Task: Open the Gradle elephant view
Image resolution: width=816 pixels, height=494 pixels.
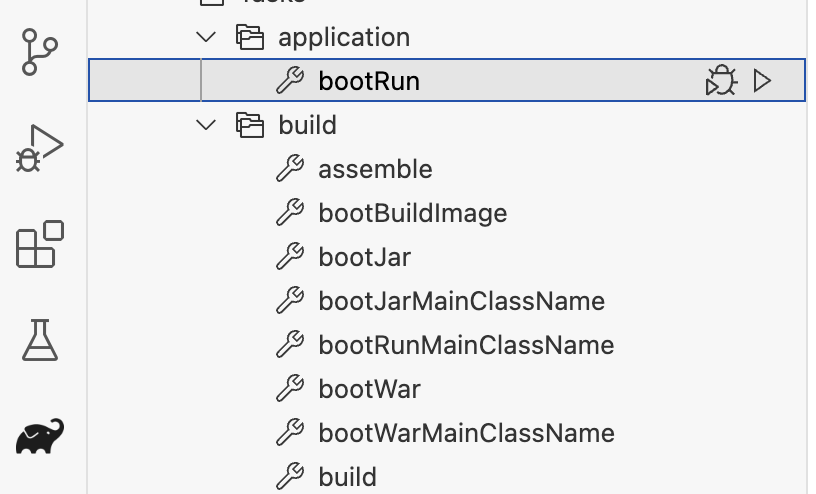Action: [x=40, y=436]
